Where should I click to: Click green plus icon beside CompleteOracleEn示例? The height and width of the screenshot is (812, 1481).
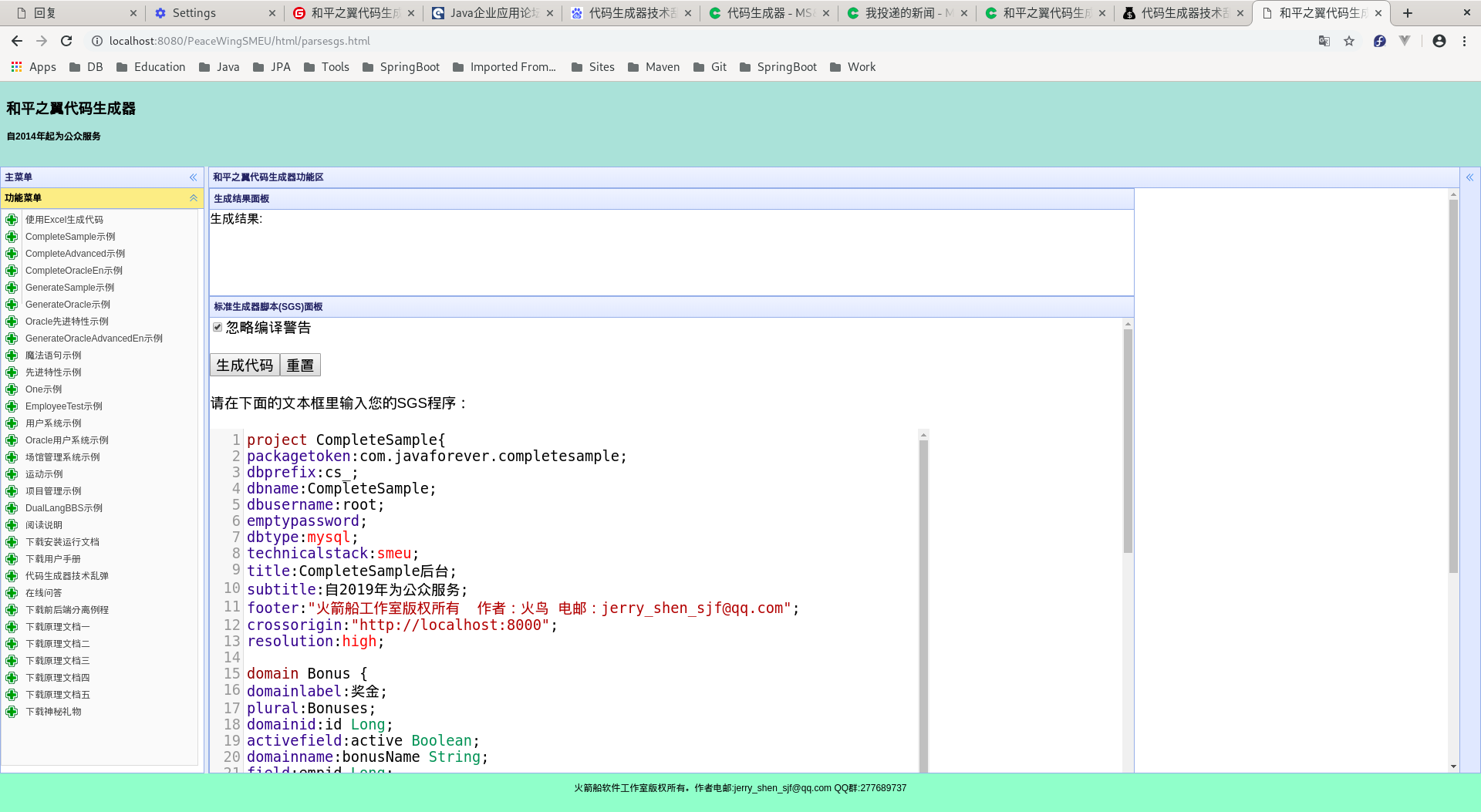pyautogui.click(x=12, y=271)
